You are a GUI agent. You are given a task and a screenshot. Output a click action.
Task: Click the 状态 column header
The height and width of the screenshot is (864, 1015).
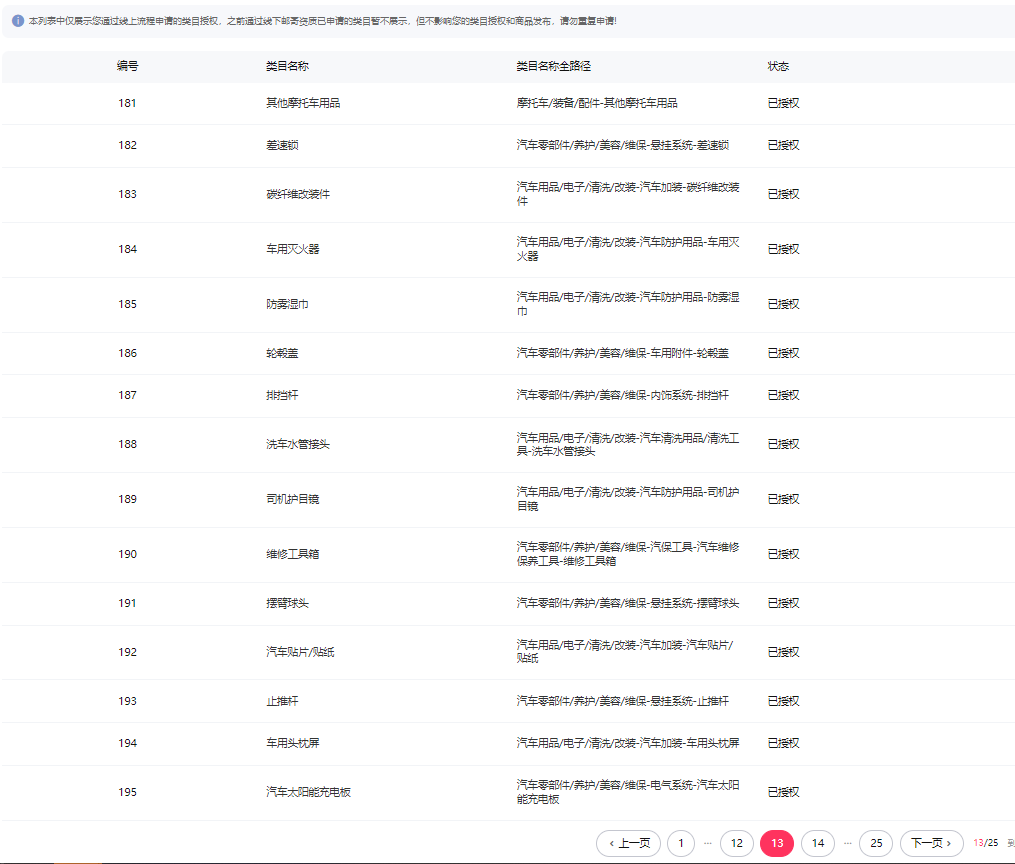pyautogui.click(x=778, y=66)
